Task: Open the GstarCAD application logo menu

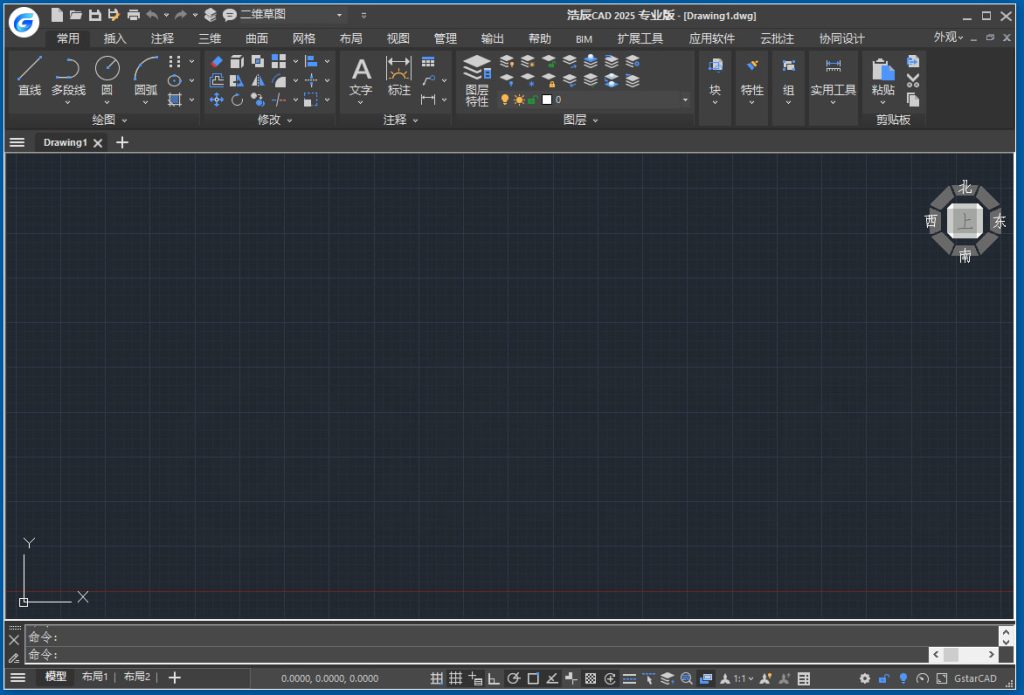Action: tap(24, 23)
